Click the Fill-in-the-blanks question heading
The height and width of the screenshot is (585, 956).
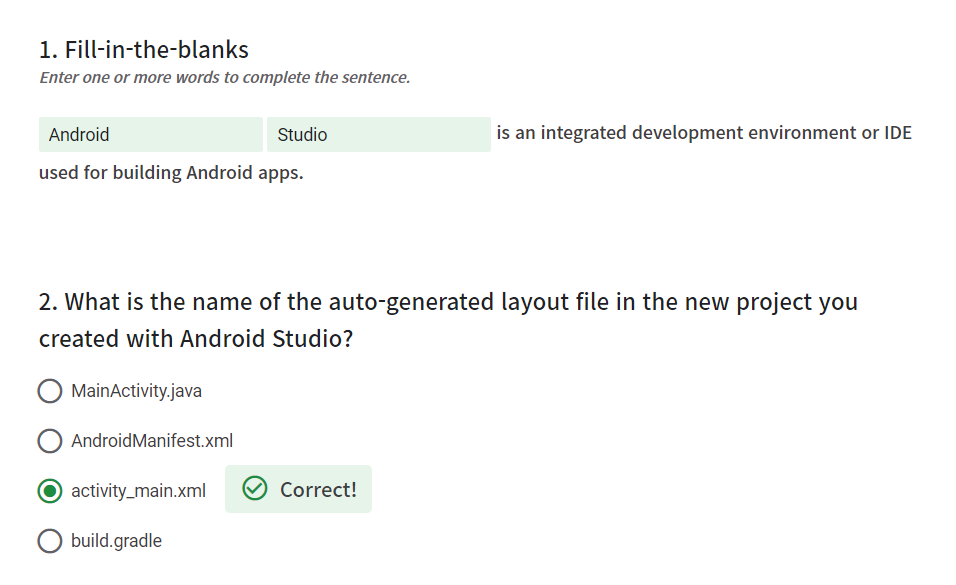[x=144, y=49]
